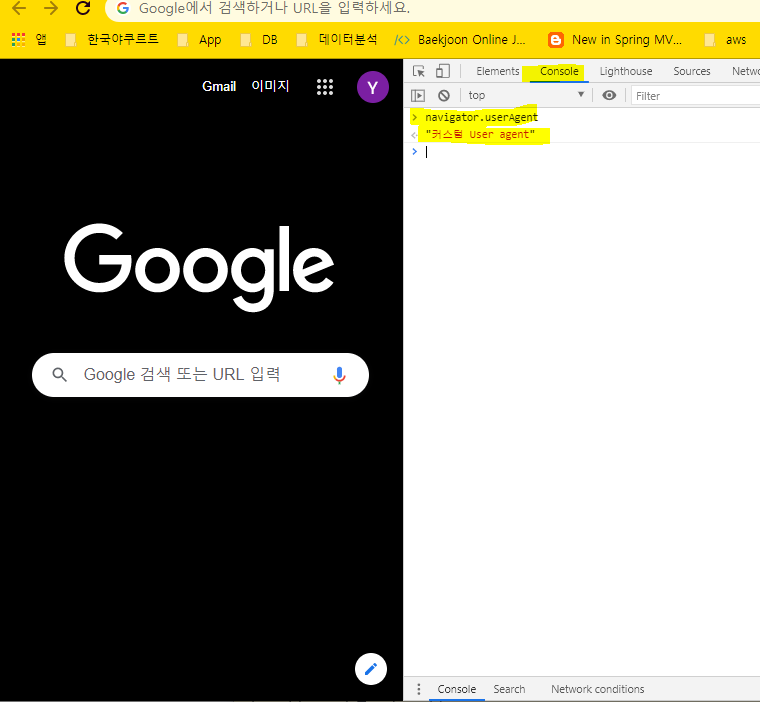Screen dimensions: 760x702
Task: Switch to the Sources tab
Action: click(x=692, y=71)
